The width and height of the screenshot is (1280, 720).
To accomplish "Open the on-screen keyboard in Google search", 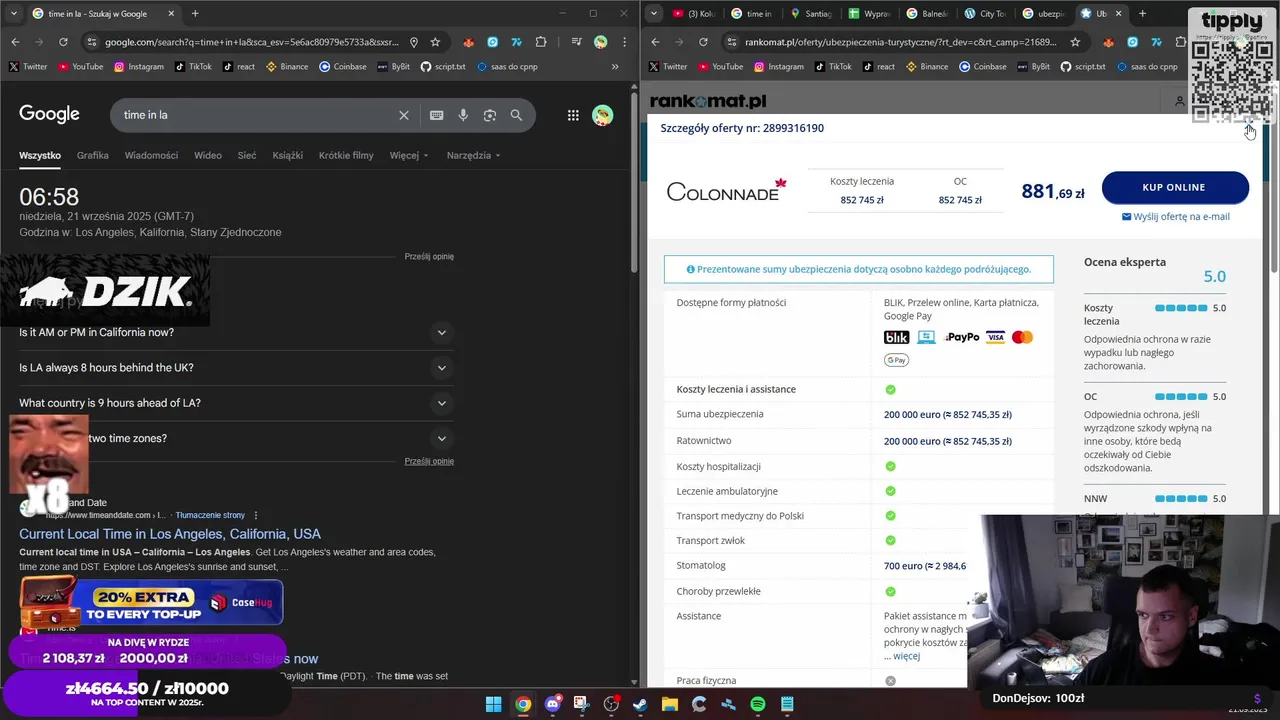I will [x=436, y=115].
